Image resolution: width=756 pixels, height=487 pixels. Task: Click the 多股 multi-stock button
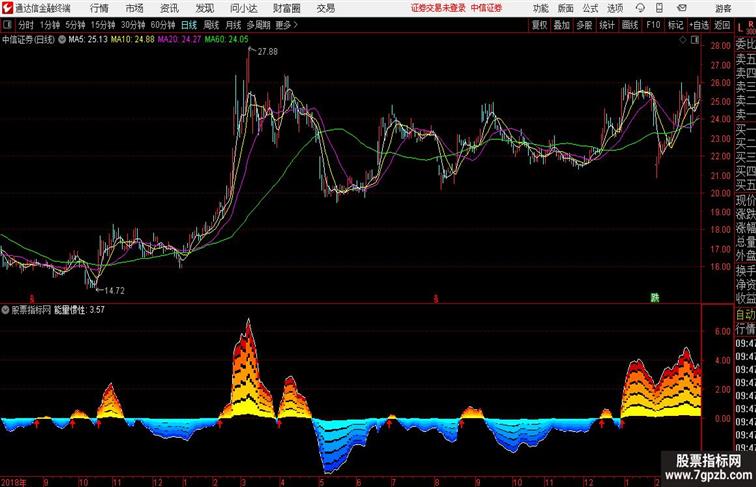584,25
